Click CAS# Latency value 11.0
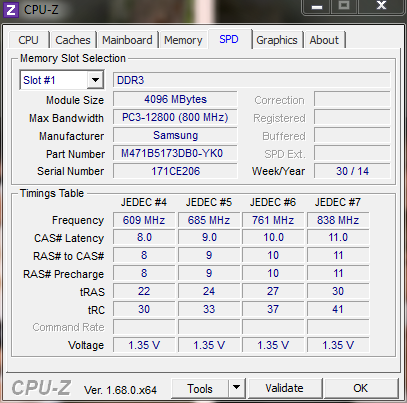This screenshot has height=403, width=407. 338,238
